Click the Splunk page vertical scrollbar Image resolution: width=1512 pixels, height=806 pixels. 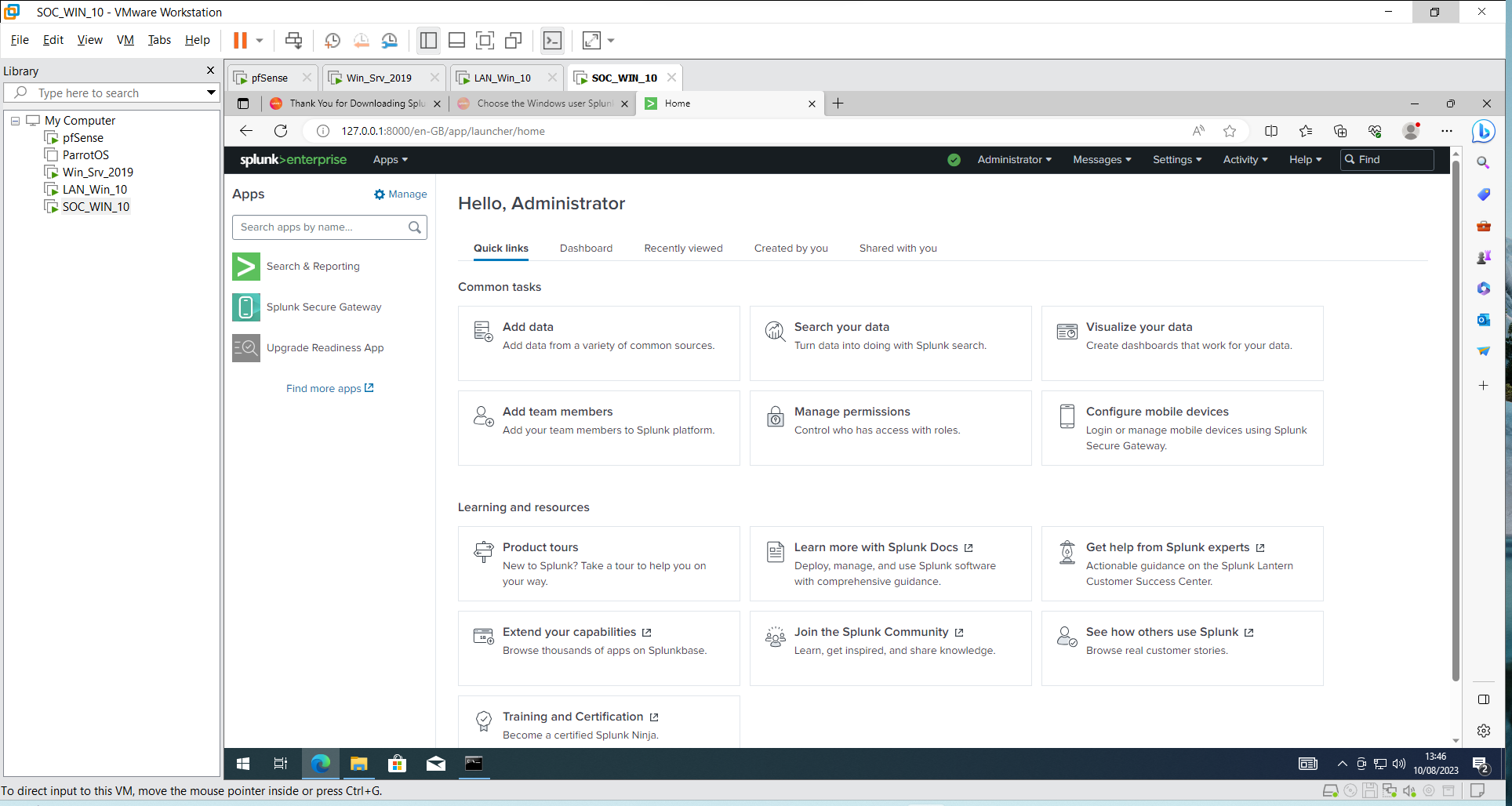tap(1456, 422)
